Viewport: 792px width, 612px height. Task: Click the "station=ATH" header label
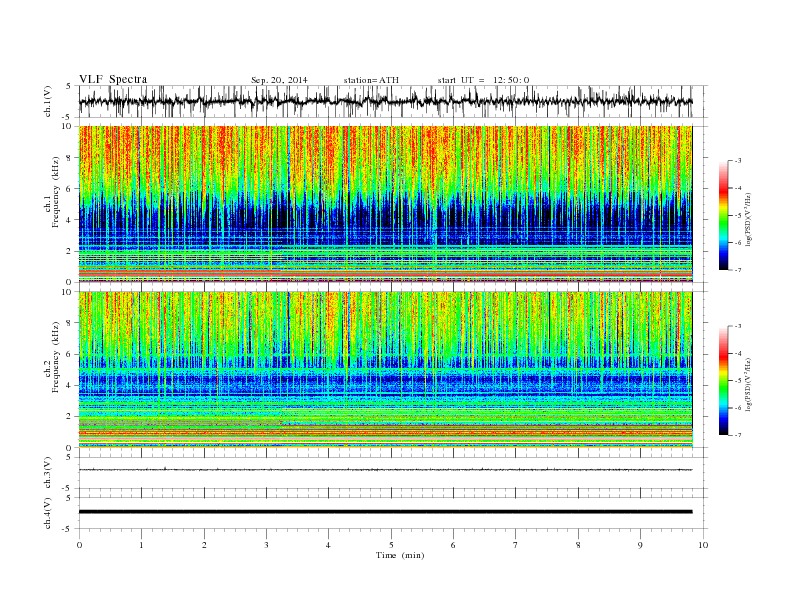(x=371, y=80)
